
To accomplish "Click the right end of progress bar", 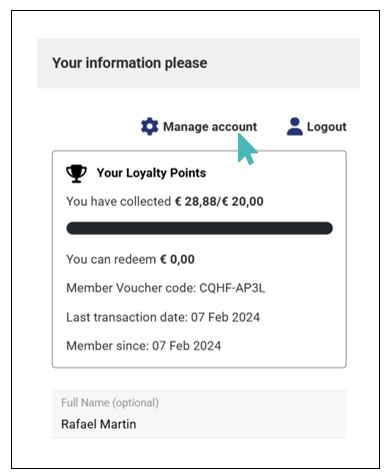I will [327, 228].
